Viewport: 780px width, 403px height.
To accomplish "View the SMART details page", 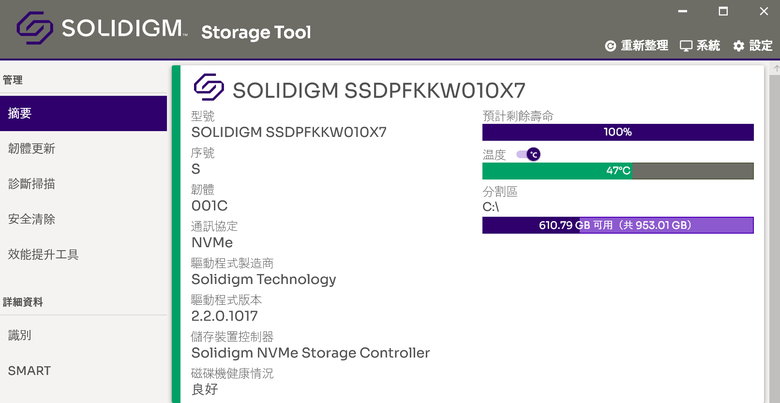I will 83,371.
